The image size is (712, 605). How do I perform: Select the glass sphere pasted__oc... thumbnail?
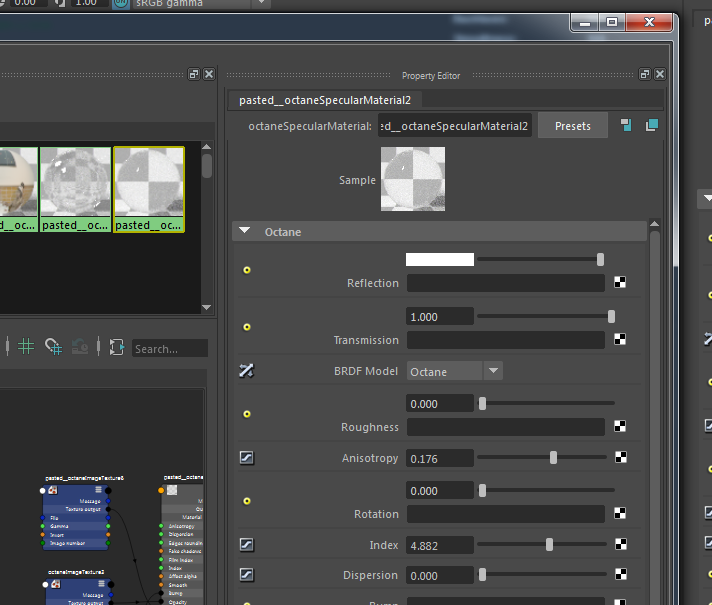coord(75,189)
